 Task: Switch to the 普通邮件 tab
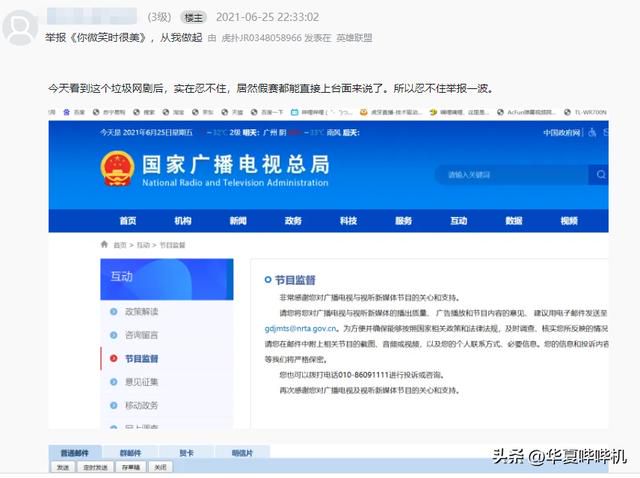pyautogui.click(x=75, y=453)
